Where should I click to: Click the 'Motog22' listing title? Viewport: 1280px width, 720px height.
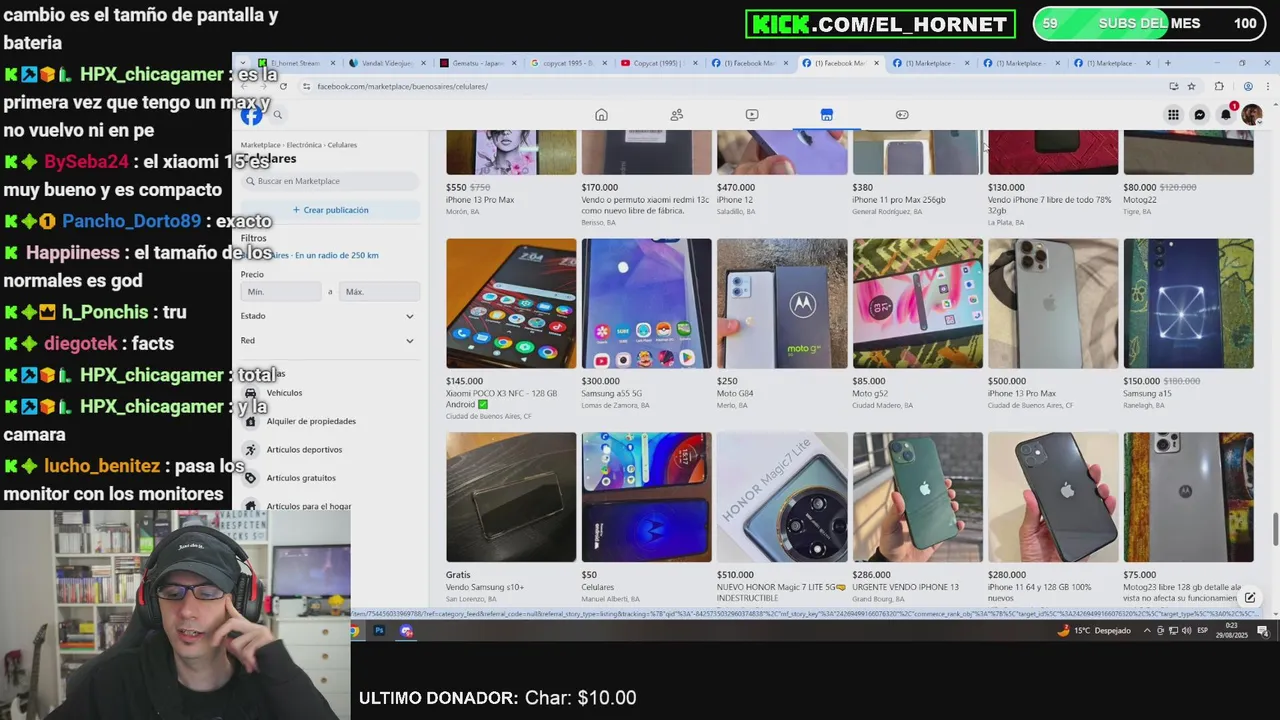1140,200
